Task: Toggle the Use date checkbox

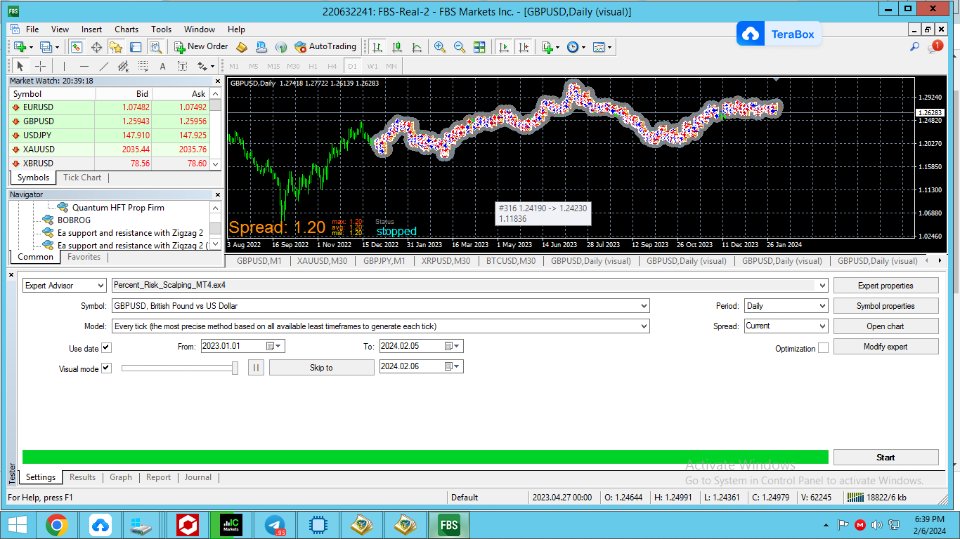Action: (x=106, y=347)
